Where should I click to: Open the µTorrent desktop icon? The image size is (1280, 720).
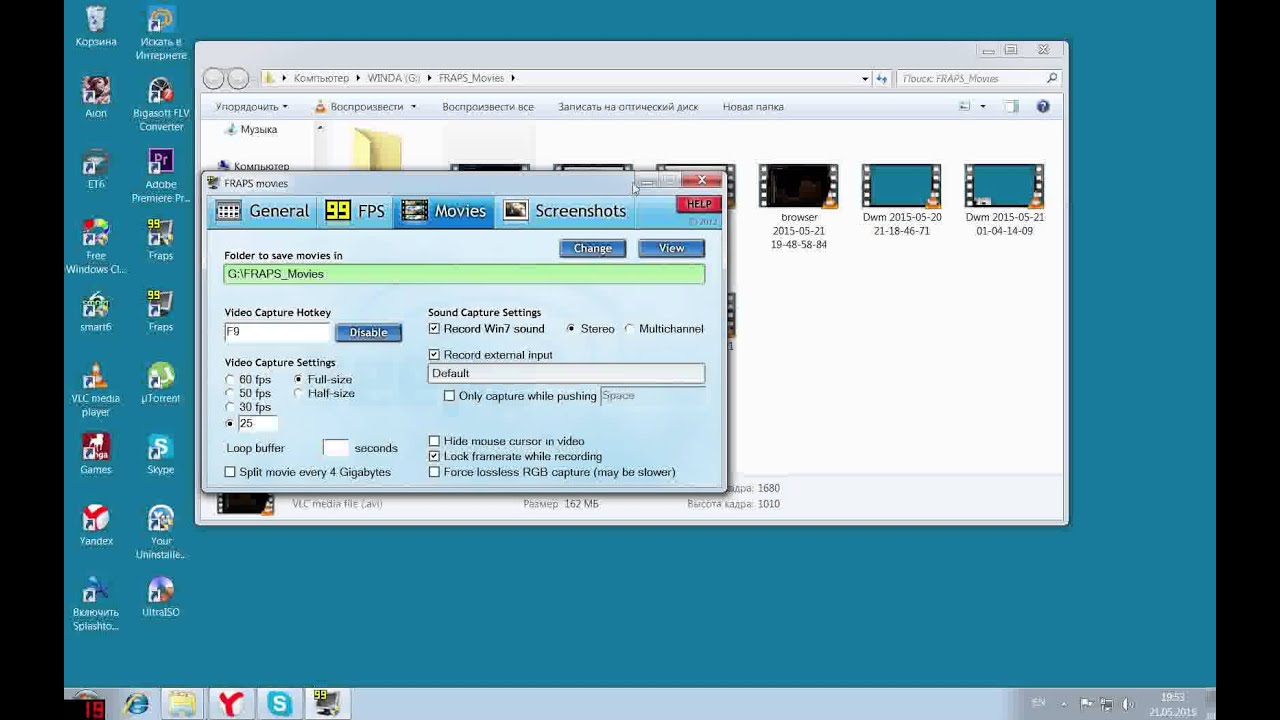pos(161,382)
